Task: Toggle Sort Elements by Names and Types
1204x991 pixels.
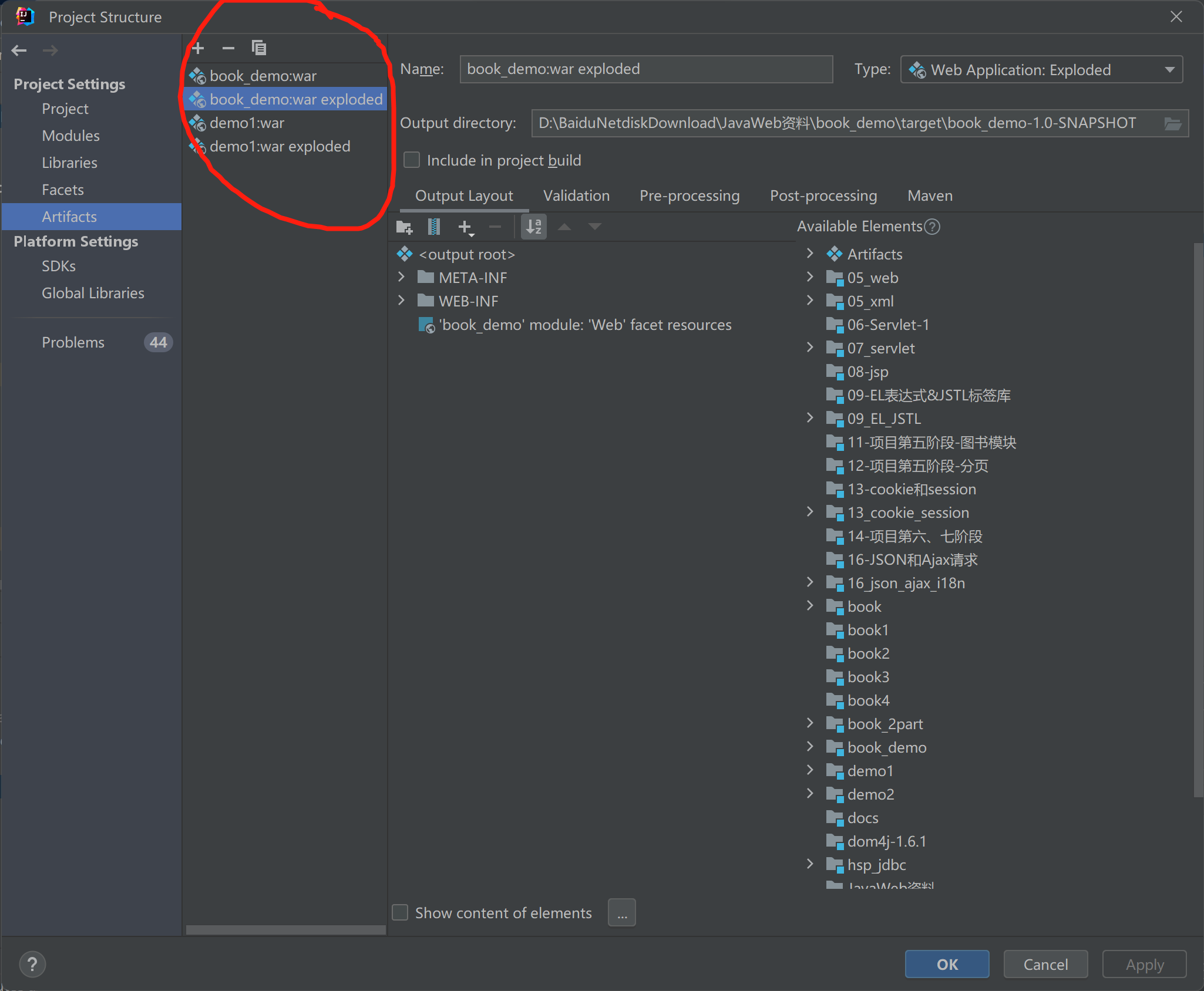Action: [534, 227]
